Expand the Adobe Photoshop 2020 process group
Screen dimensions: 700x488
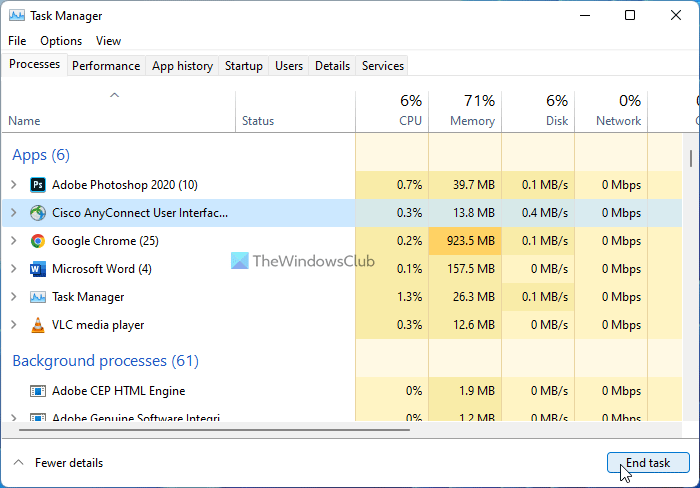[x=14, y=185]
